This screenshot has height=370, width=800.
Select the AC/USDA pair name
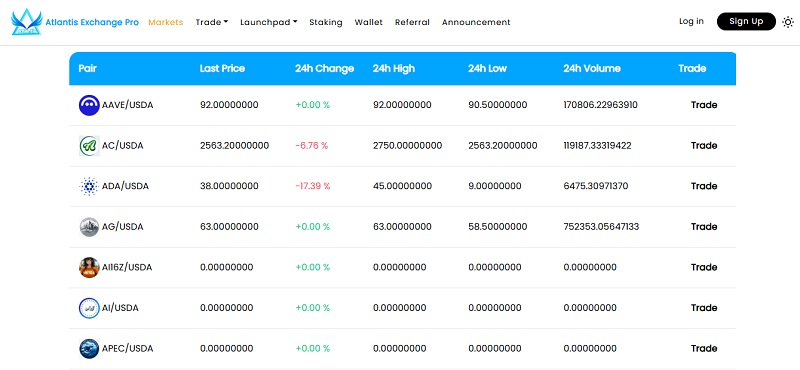[x=122, y=145]
